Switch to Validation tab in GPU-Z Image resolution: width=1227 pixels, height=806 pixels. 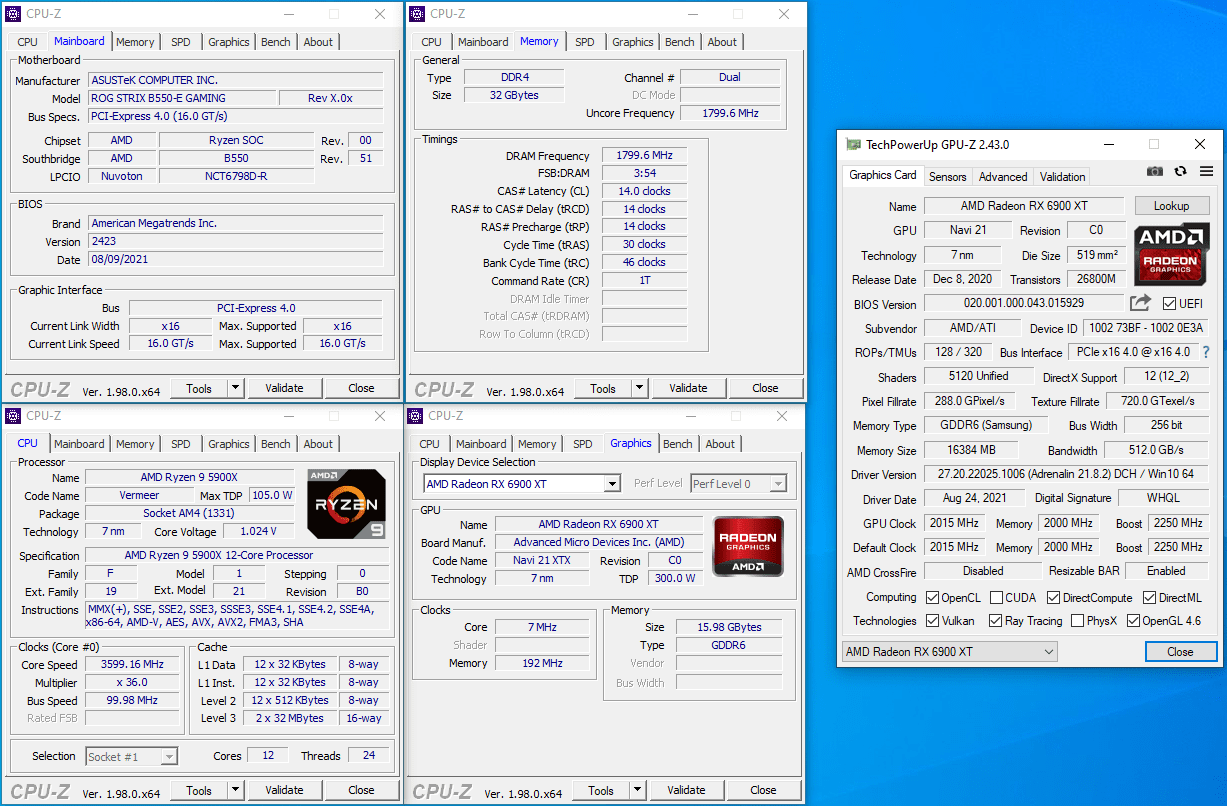pyautogui.click(x=1062, y=177)
